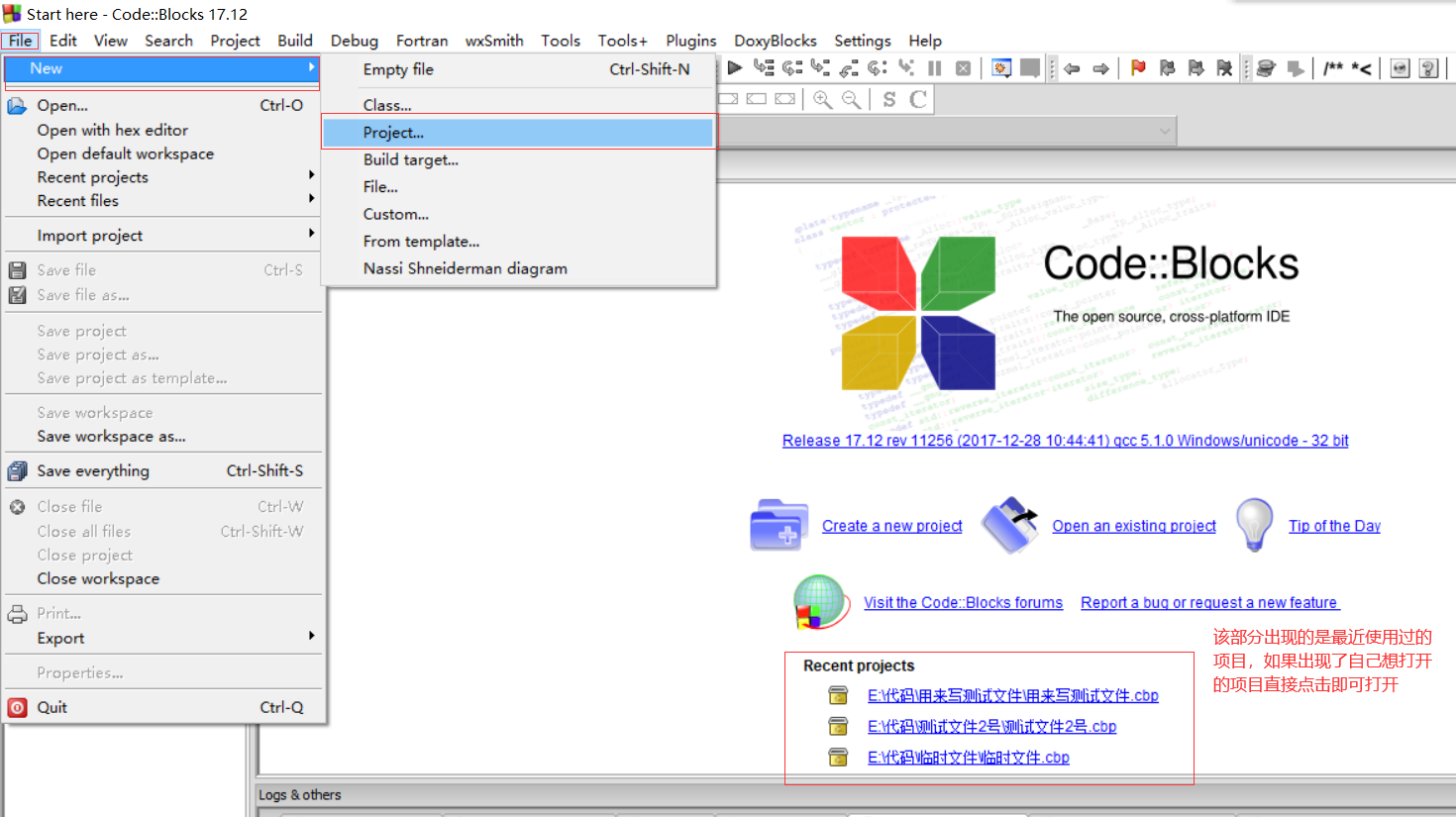The width and height of the screenshot is (1456, 817).
Task: Click the new project folder icon on Start page
Action: pos(779,525)
